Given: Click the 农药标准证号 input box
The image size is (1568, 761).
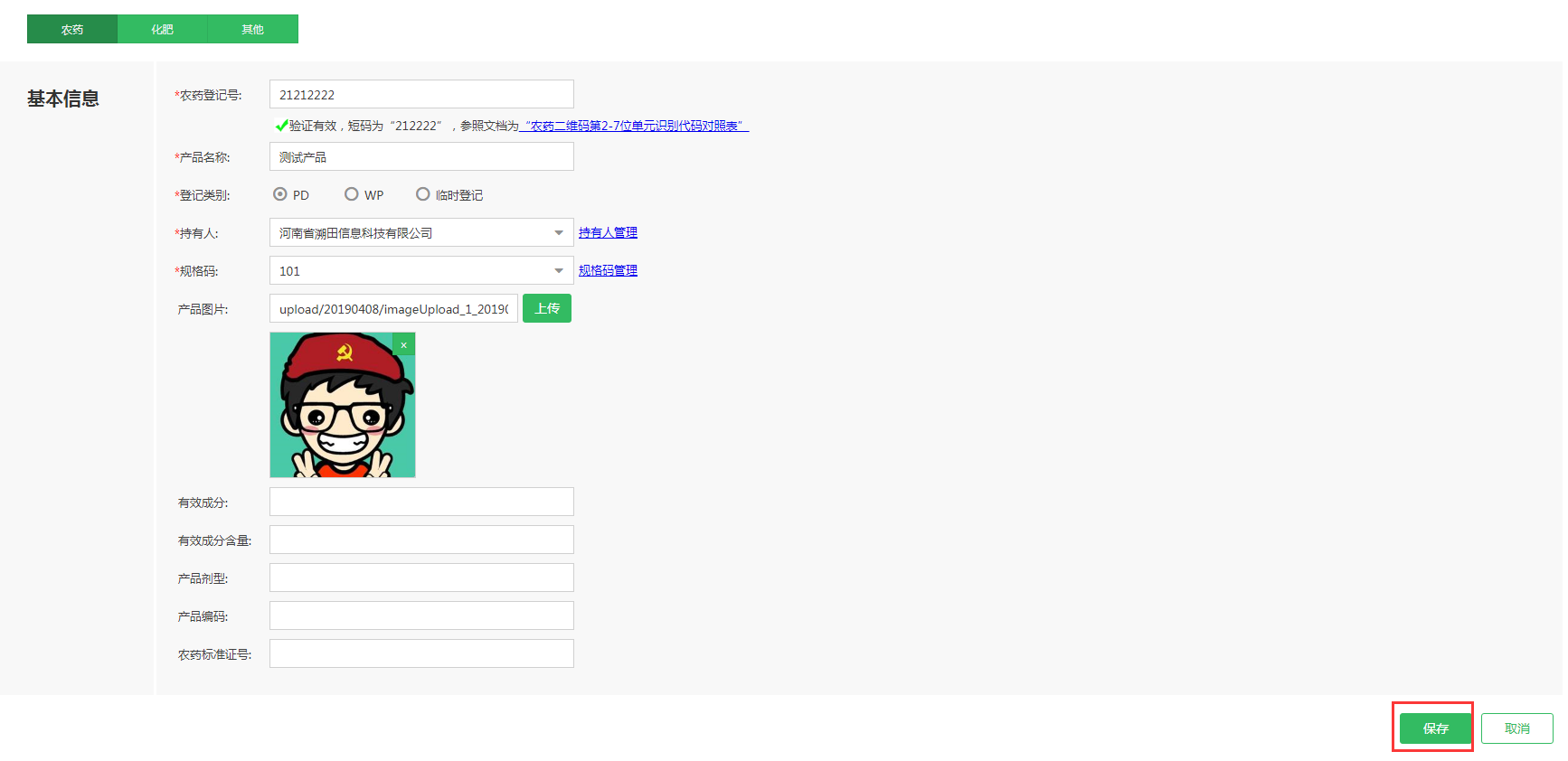Looking at the screenshot, I should [421, 654].
